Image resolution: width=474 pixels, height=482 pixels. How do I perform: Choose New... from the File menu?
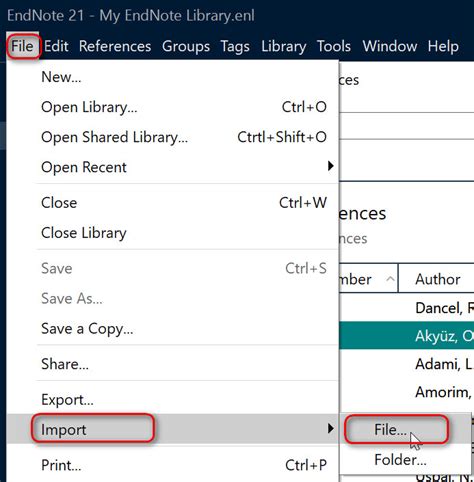173,77
